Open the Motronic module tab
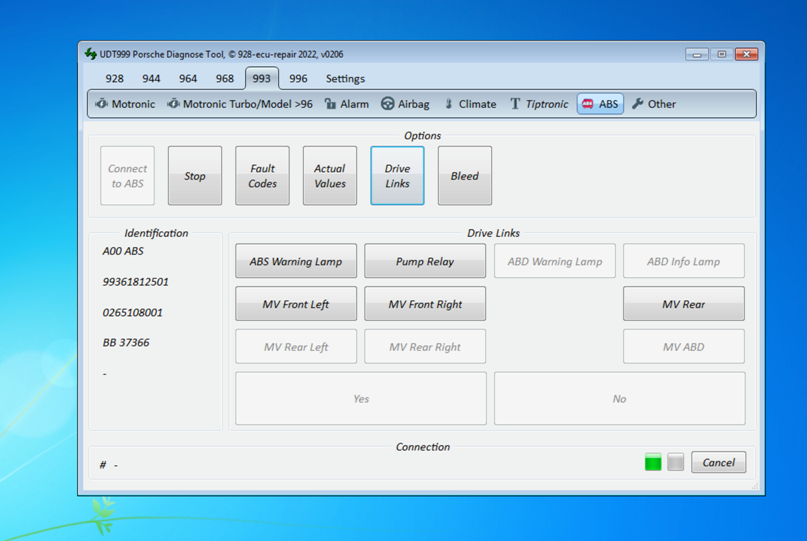 (126, 104)
